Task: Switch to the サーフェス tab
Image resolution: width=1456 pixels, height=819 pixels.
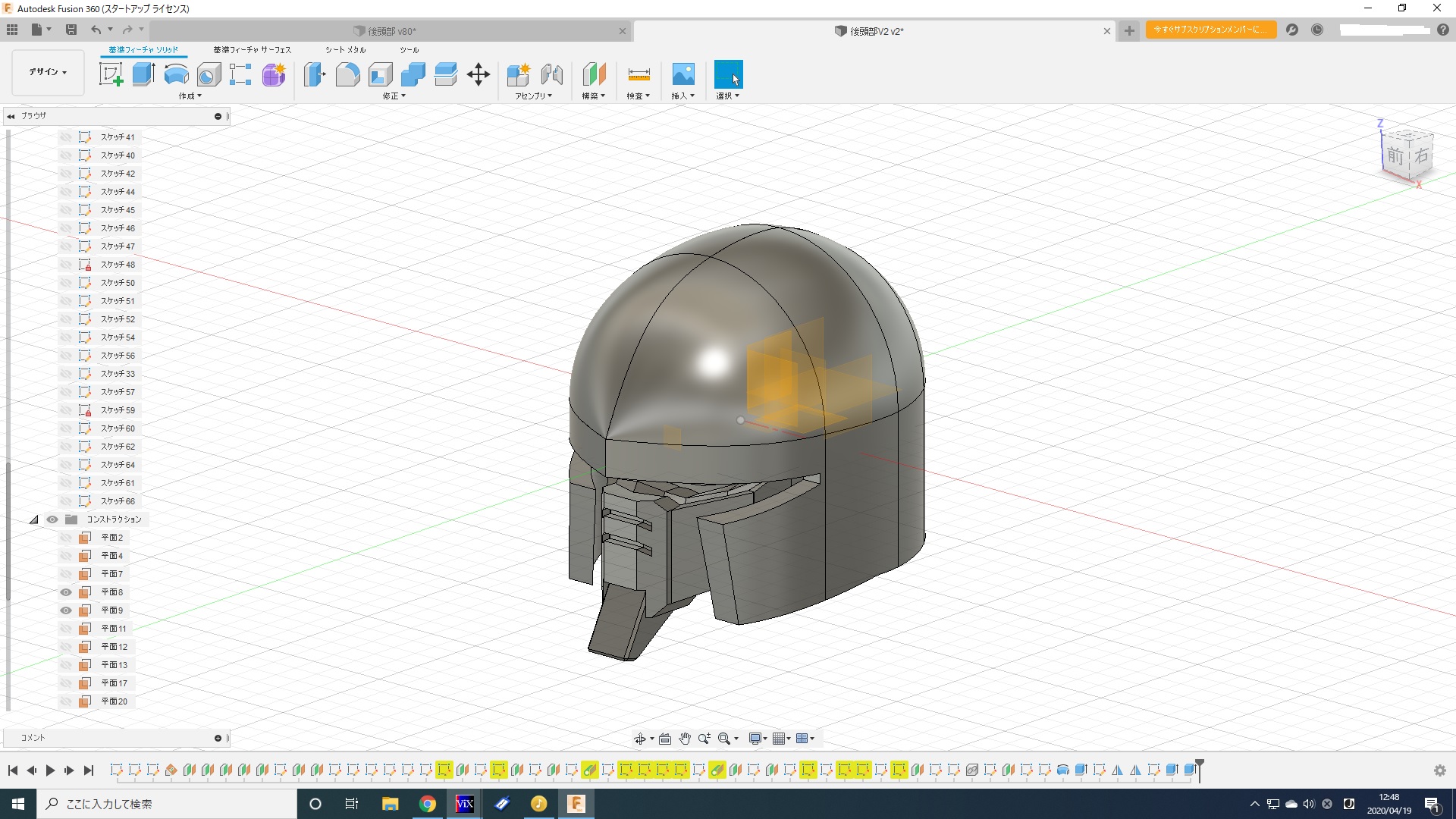Action: pyautogui.click(x=252, y=50)
